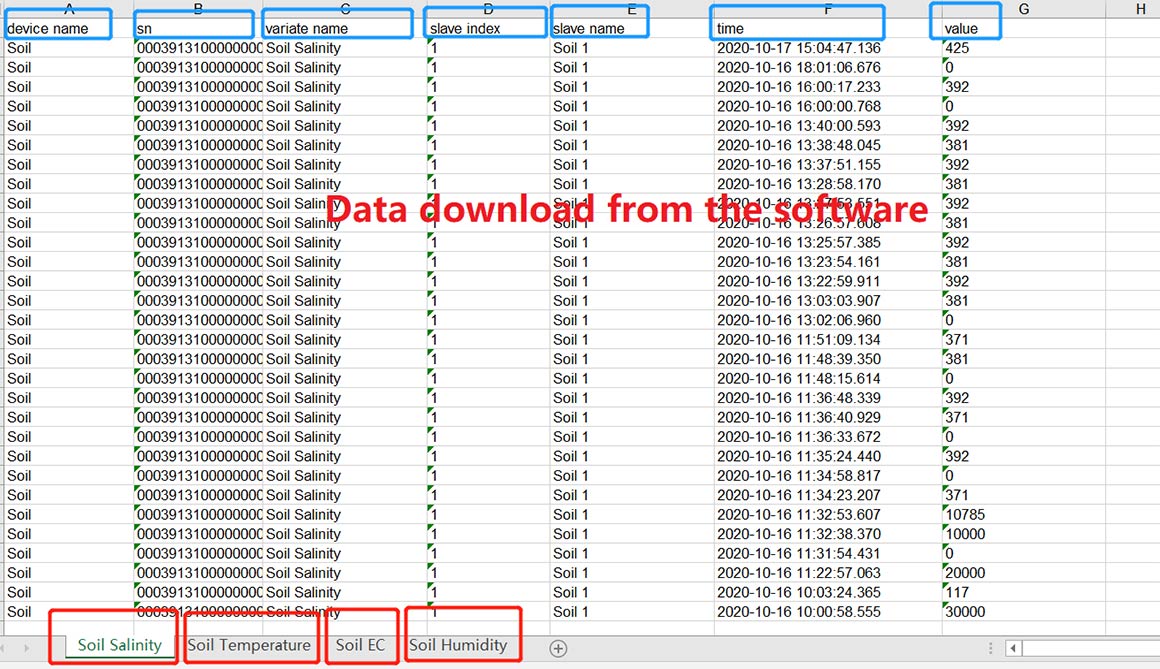Image resolution: width=1160 pixels, height=669 pixels.
Task: Select the Soil Salinity sheet tab
Action: tap(119, 645)
